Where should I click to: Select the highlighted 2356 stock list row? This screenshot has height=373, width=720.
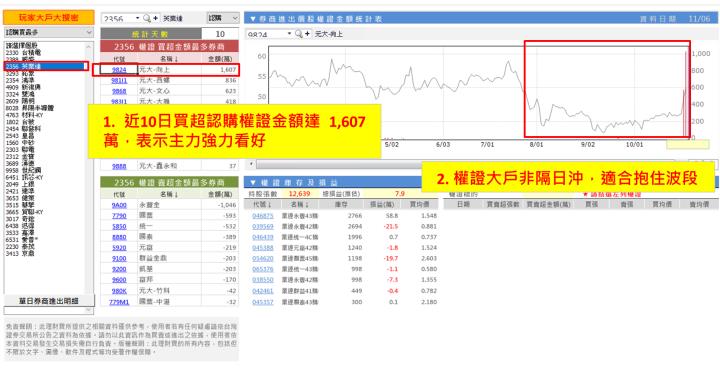point(45,67)
